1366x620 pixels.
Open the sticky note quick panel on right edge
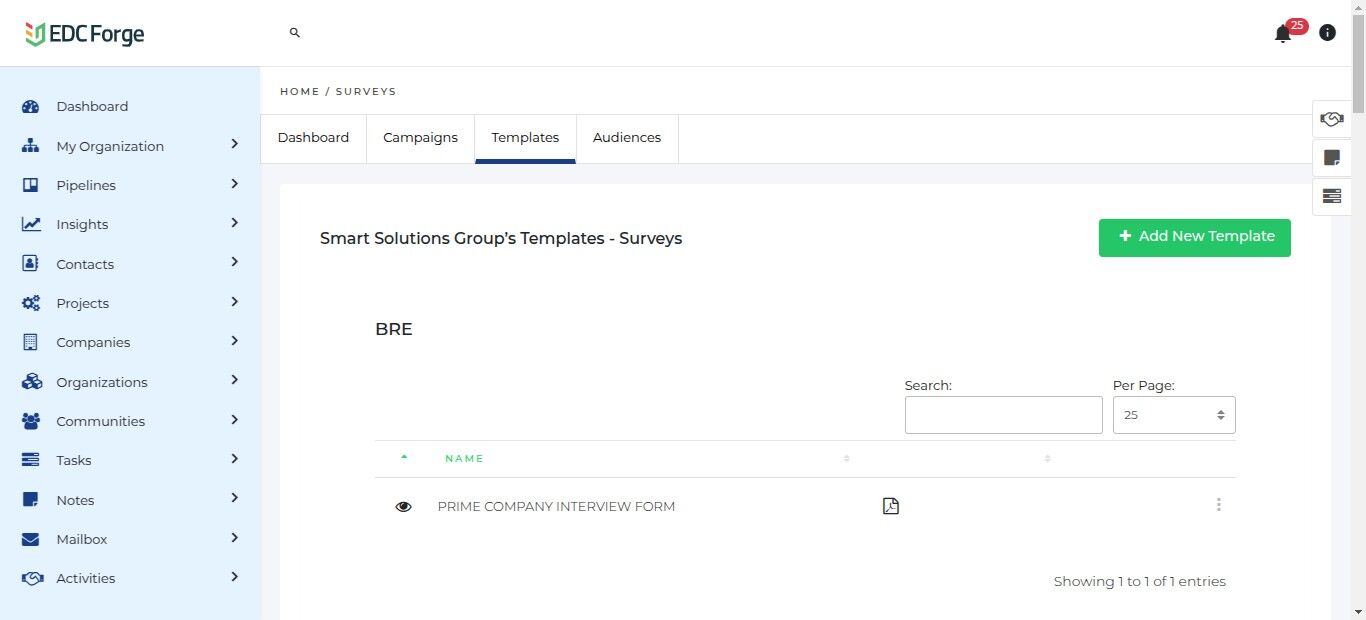(1332, 157)
